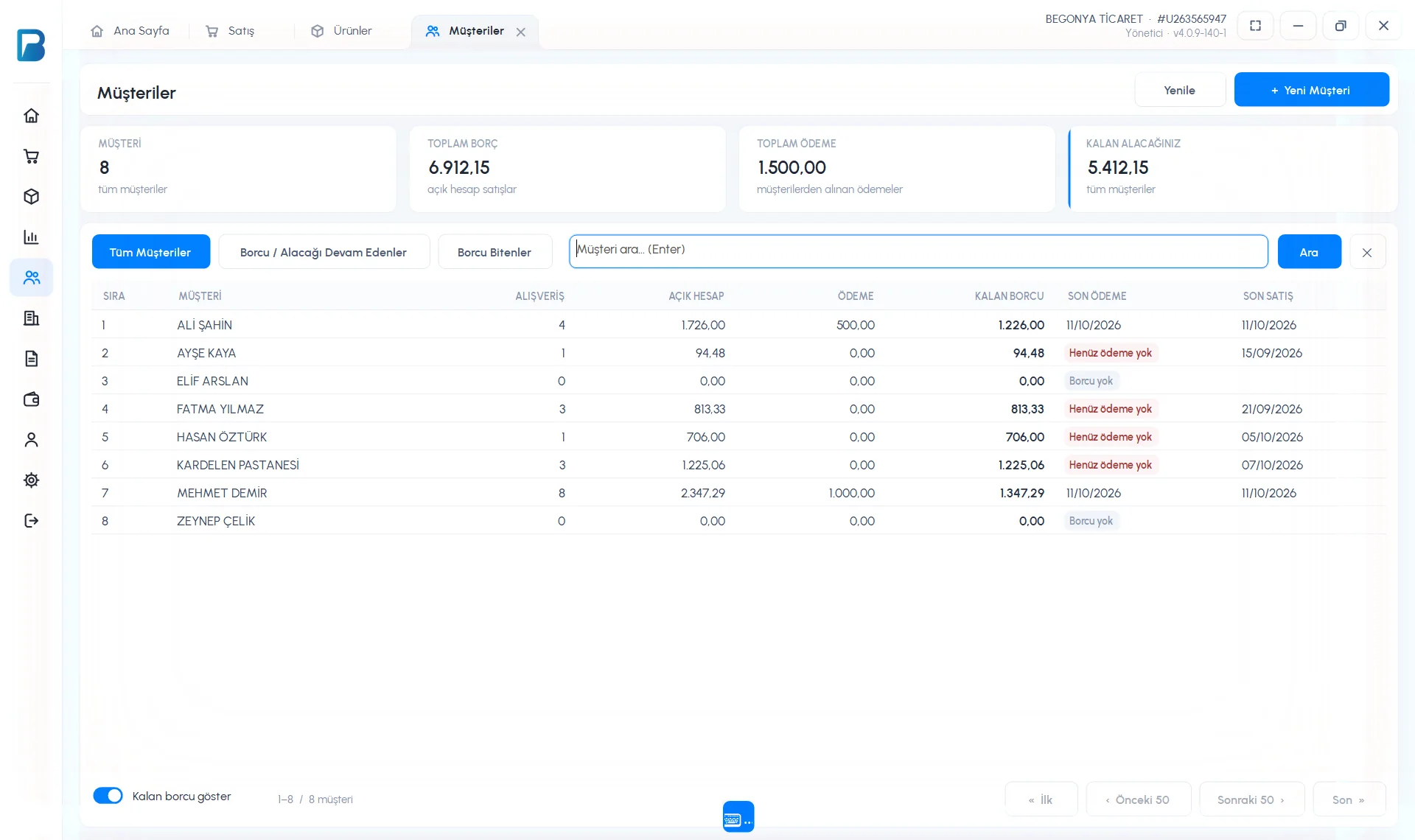This screenshot has width=1415, height=840.
Task: Sort by KALAN BORCU column header
Action: [x=1009, y=296]
